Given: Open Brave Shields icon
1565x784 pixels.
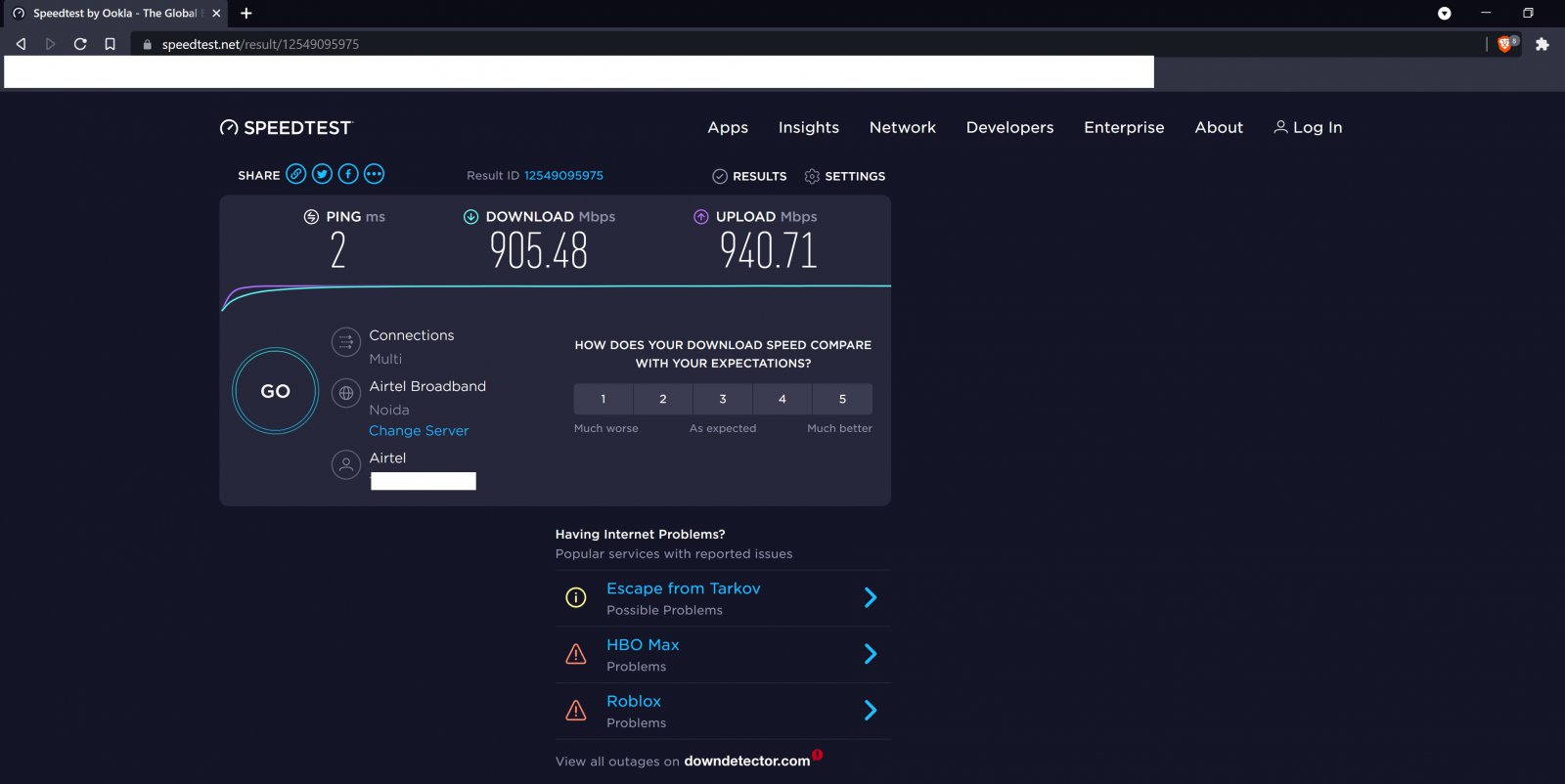Looking at the screenshot, I should point(1506,44).
